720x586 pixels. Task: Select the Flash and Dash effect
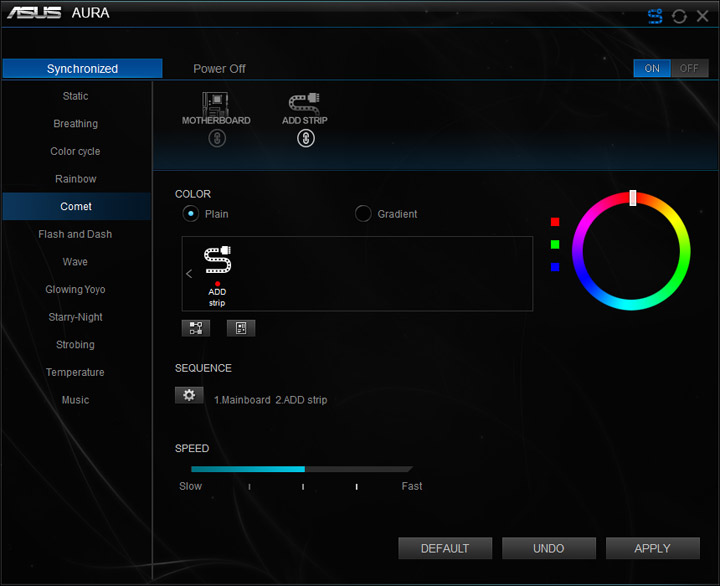click(x=76, y=234)
